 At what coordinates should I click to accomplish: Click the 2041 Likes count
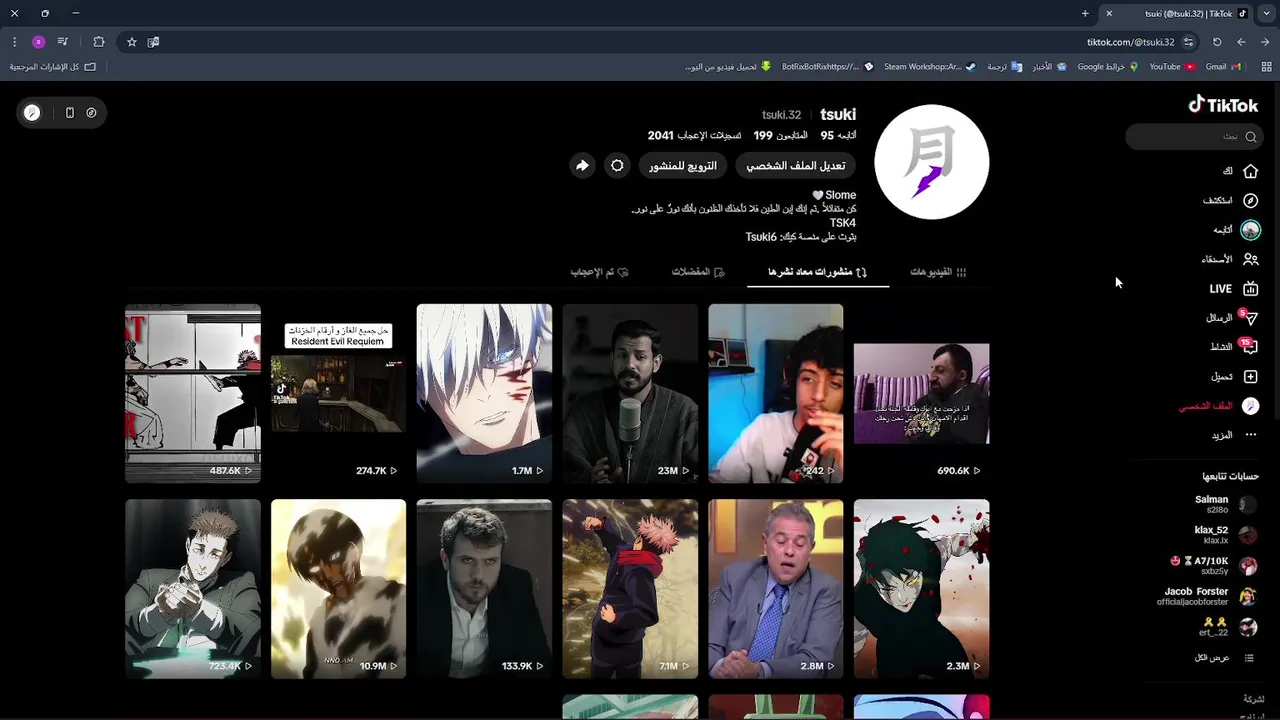tap(694, 135)
